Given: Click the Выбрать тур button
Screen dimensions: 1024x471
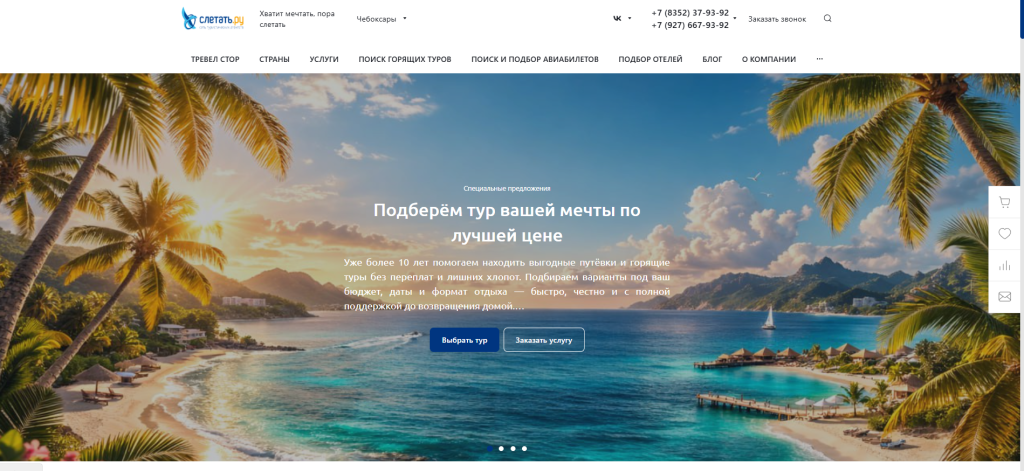Looking at the screenshot, I should click(464, 340).
